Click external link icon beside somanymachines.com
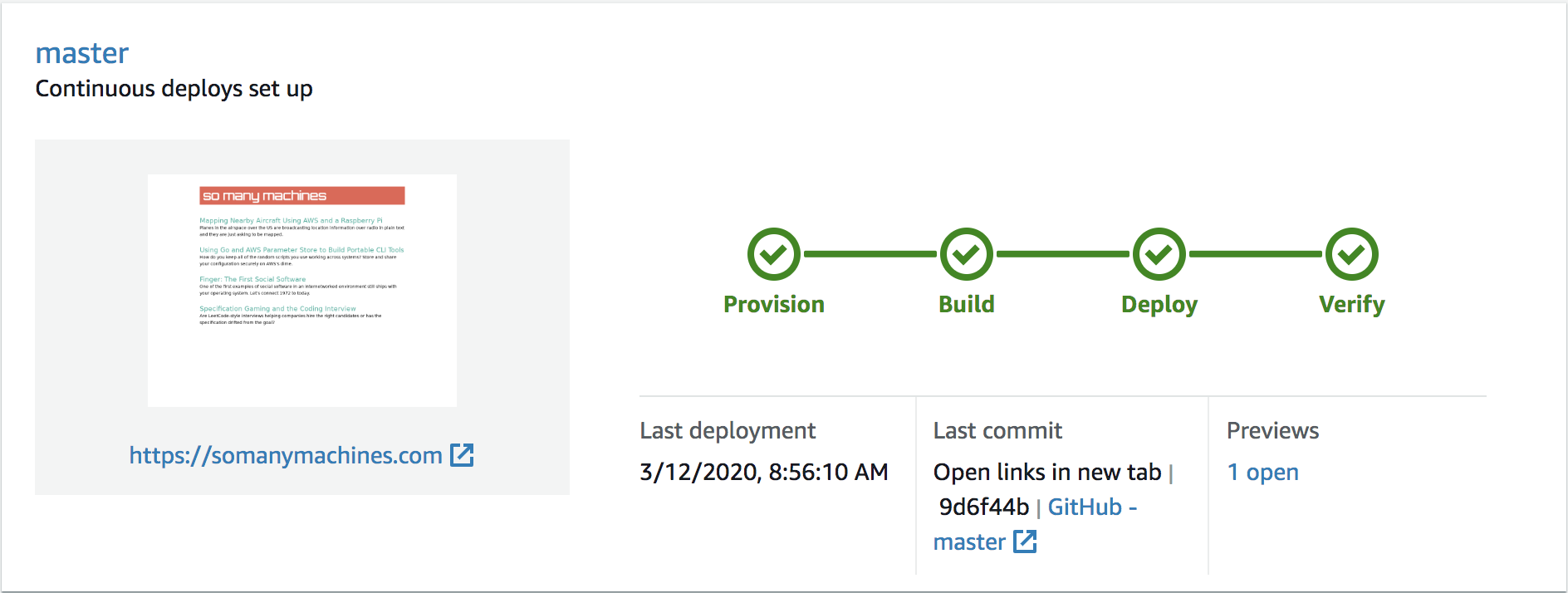Viewport: 1568px width, 593px height. tap(462, 455)
